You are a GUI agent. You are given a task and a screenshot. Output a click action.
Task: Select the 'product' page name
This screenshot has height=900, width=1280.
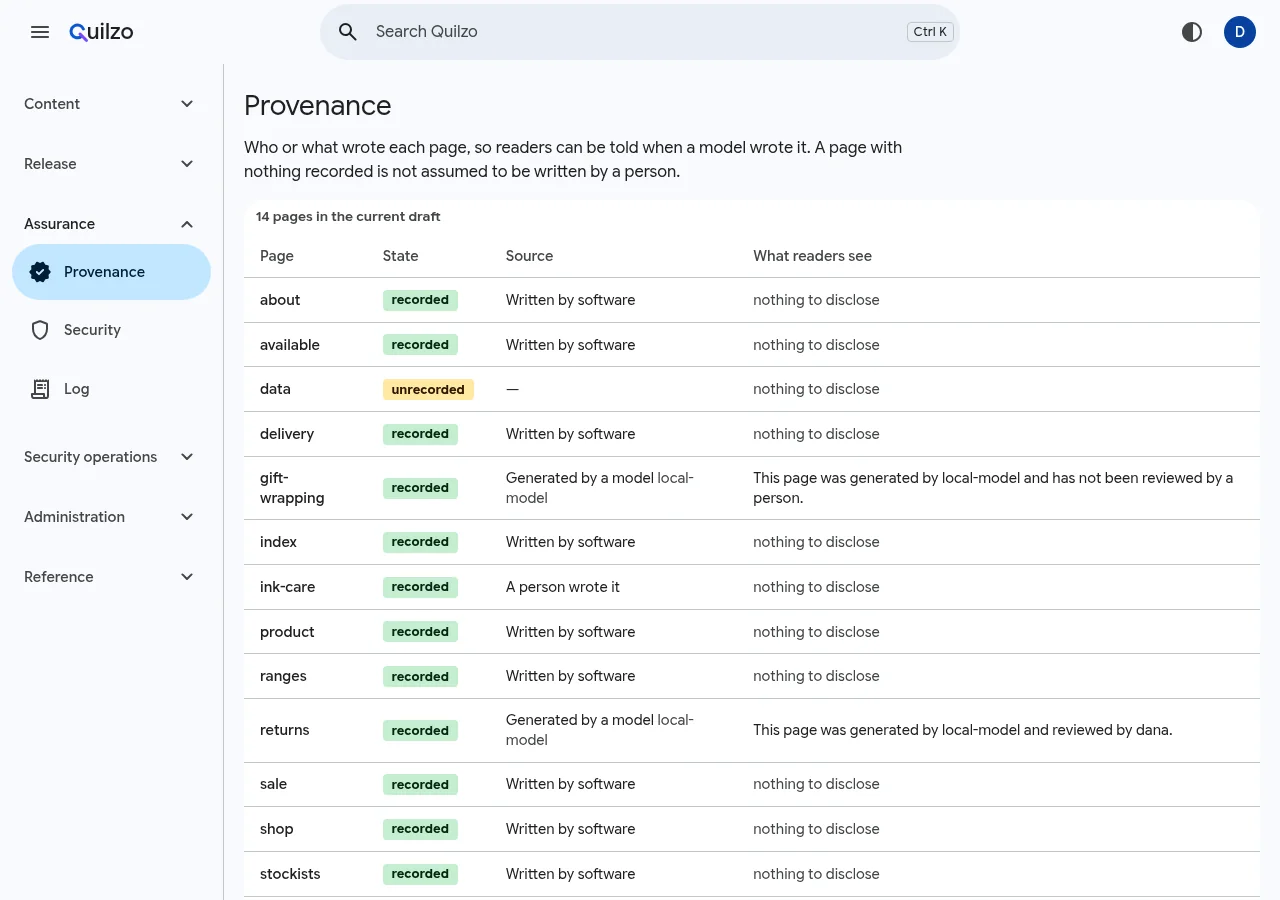click(x=287, y=632)
